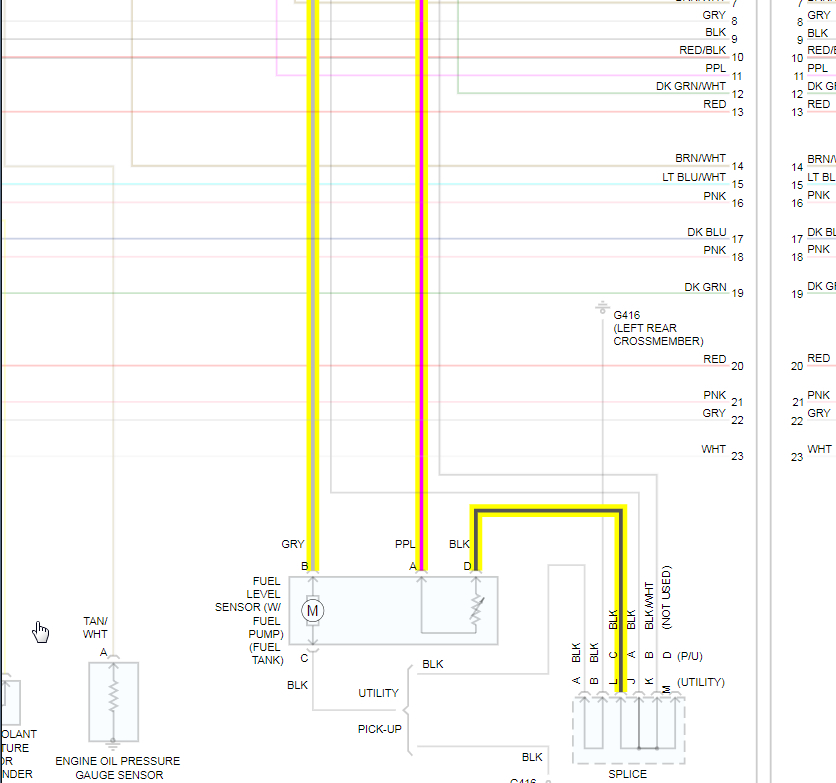Click the GRY label above terminal B
The height and width of the screenshot is (783, 836).
[293, 544]
